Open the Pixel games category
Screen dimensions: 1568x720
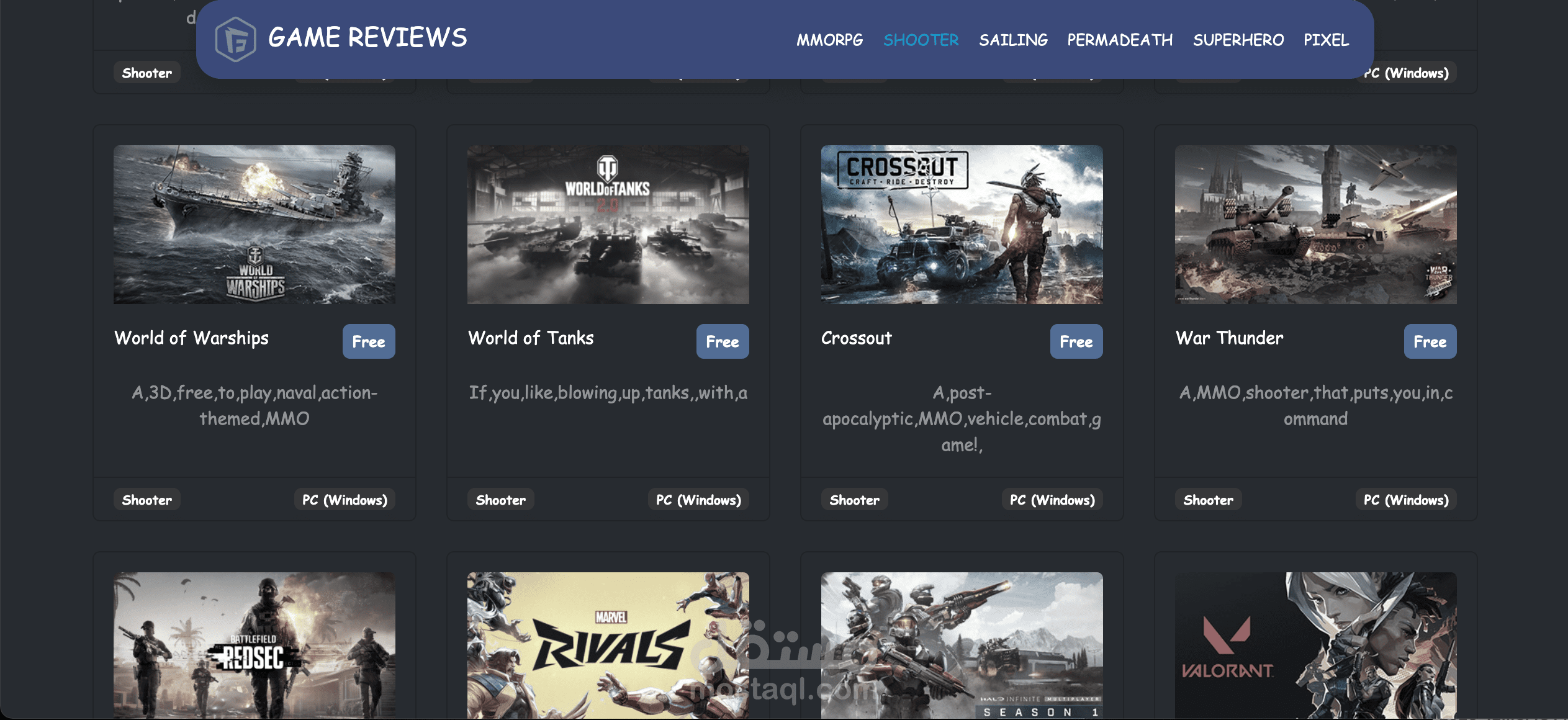pyautogui.click(x=1326, y=40)
